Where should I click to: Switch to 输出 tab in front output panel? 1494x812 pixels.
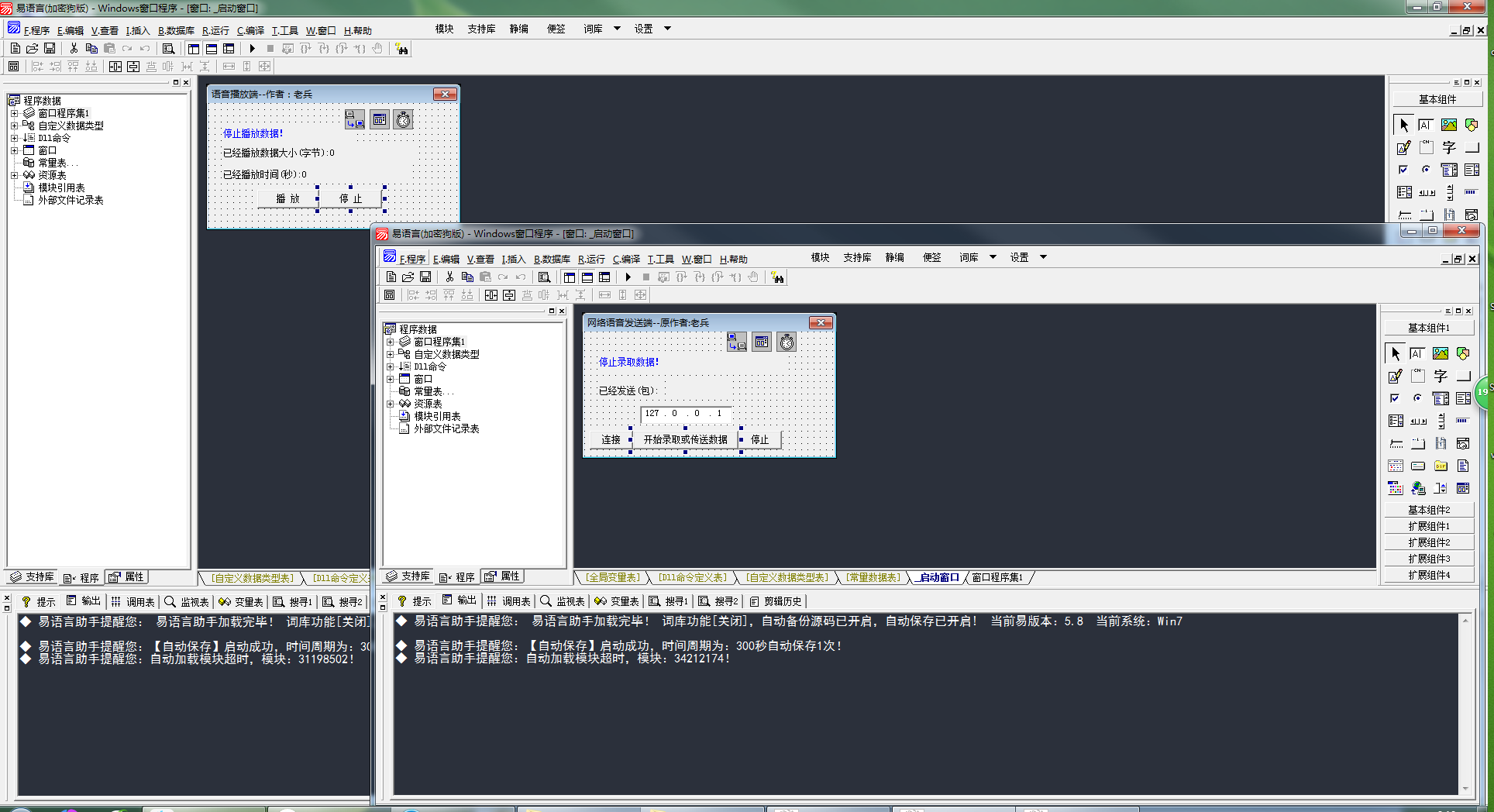(x=460, y=600)
